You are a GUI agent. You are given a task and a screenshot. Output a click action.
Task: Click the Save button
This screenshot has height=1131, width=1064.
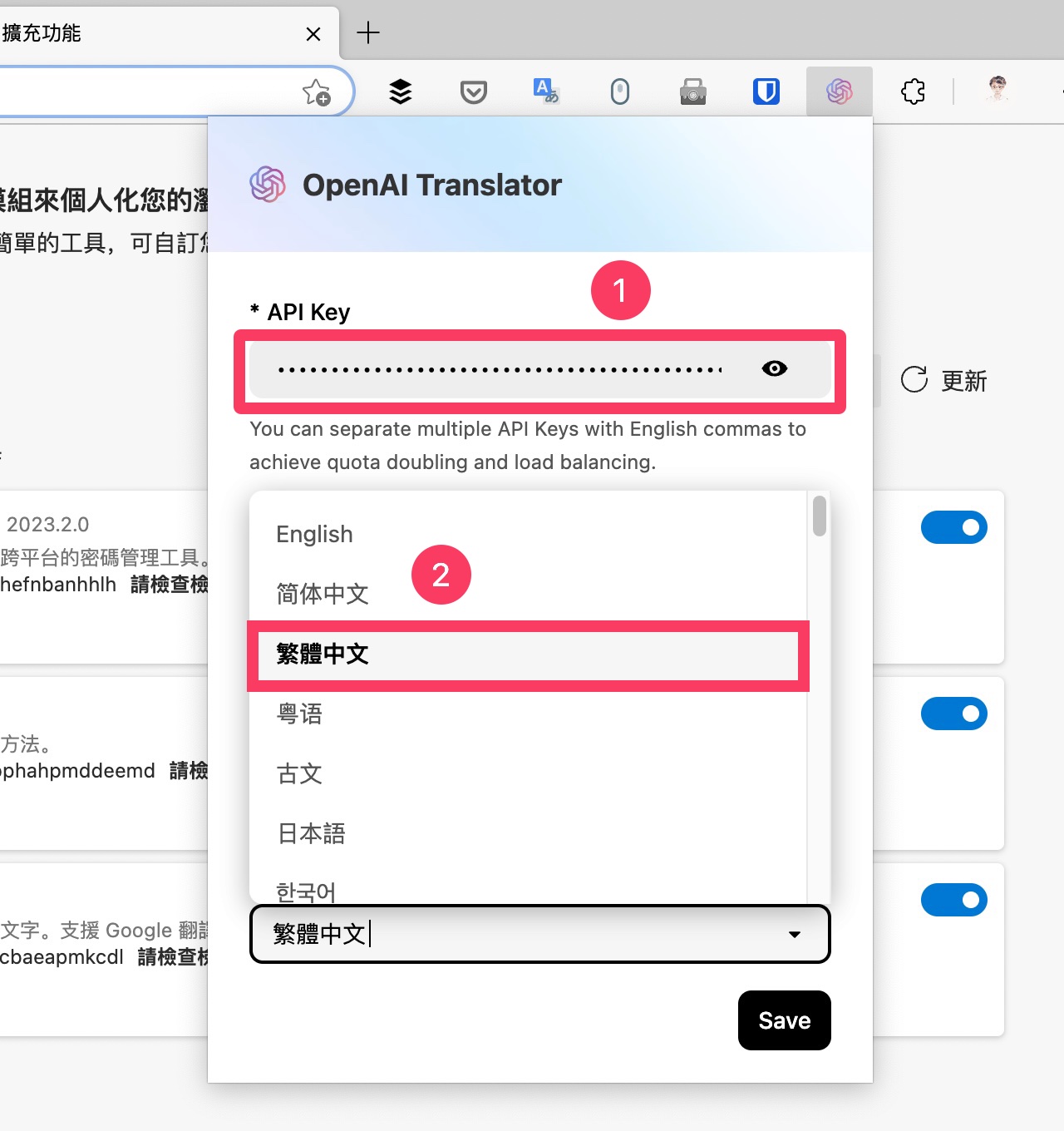pyautogui.click(x=783, y=1020)
